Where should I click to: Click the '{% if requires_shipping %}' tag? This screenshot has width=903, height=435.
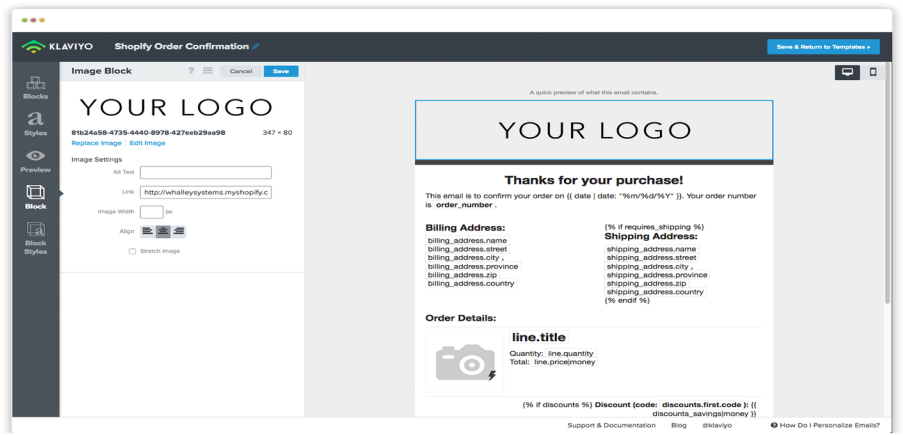point(654,227)
